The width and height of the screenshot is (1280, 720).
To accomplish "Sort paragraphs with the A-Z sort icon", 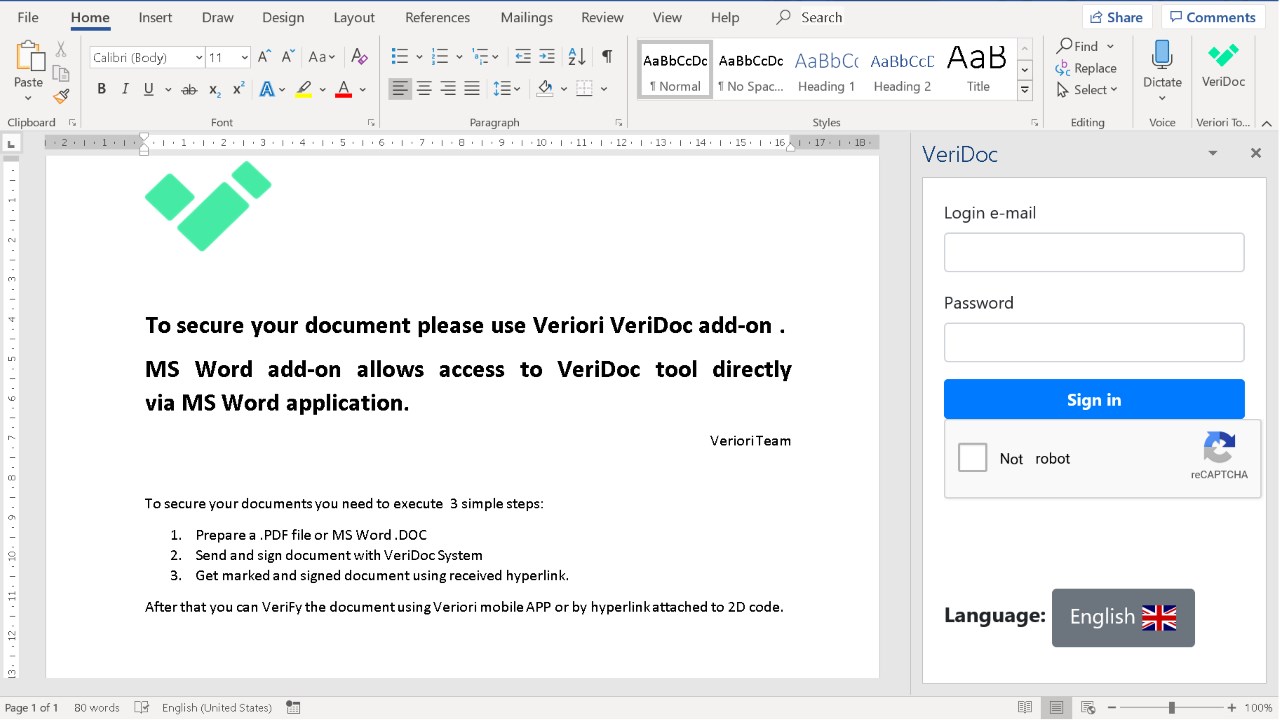I will (x=577, y=57).
